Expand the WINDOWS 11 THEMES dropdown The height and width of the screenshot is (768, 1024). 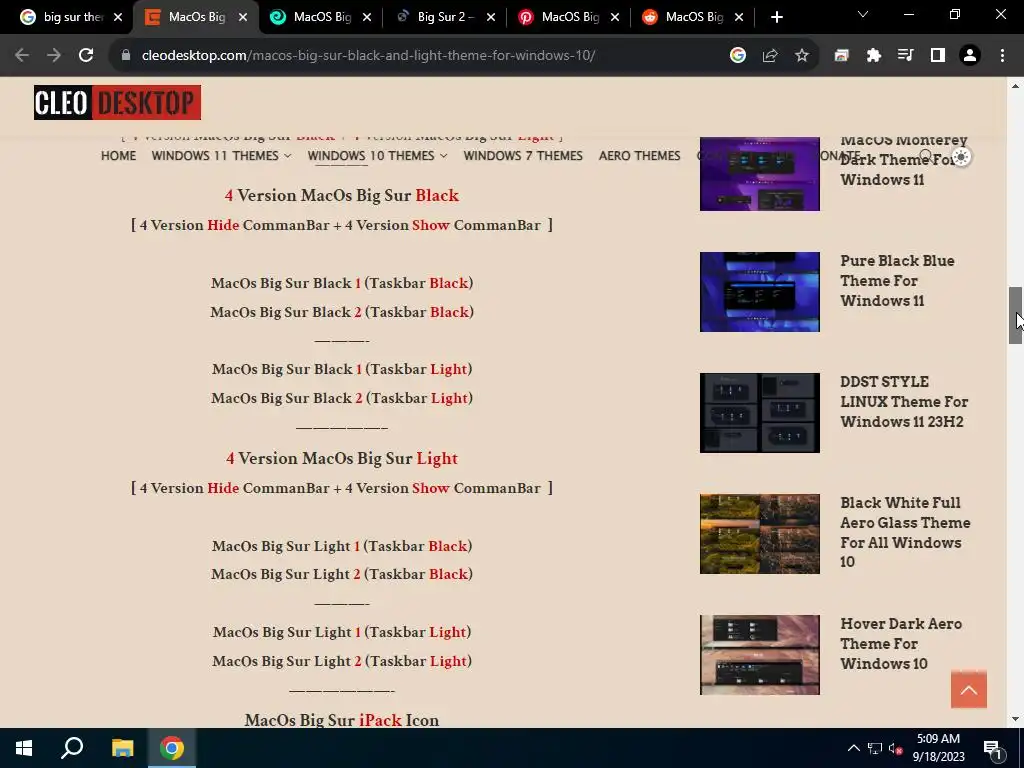[221, 156]
